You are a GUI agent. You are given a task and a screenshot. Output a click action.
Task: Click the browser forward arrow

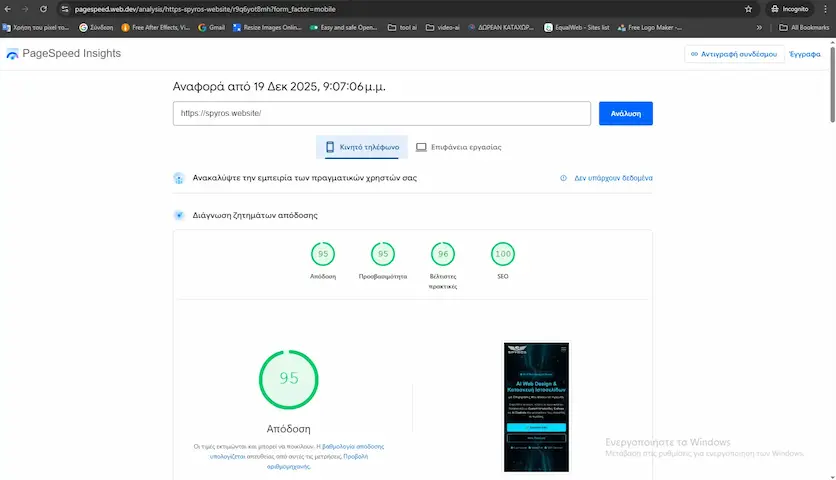pyautogui.click(x=25, y=9)
